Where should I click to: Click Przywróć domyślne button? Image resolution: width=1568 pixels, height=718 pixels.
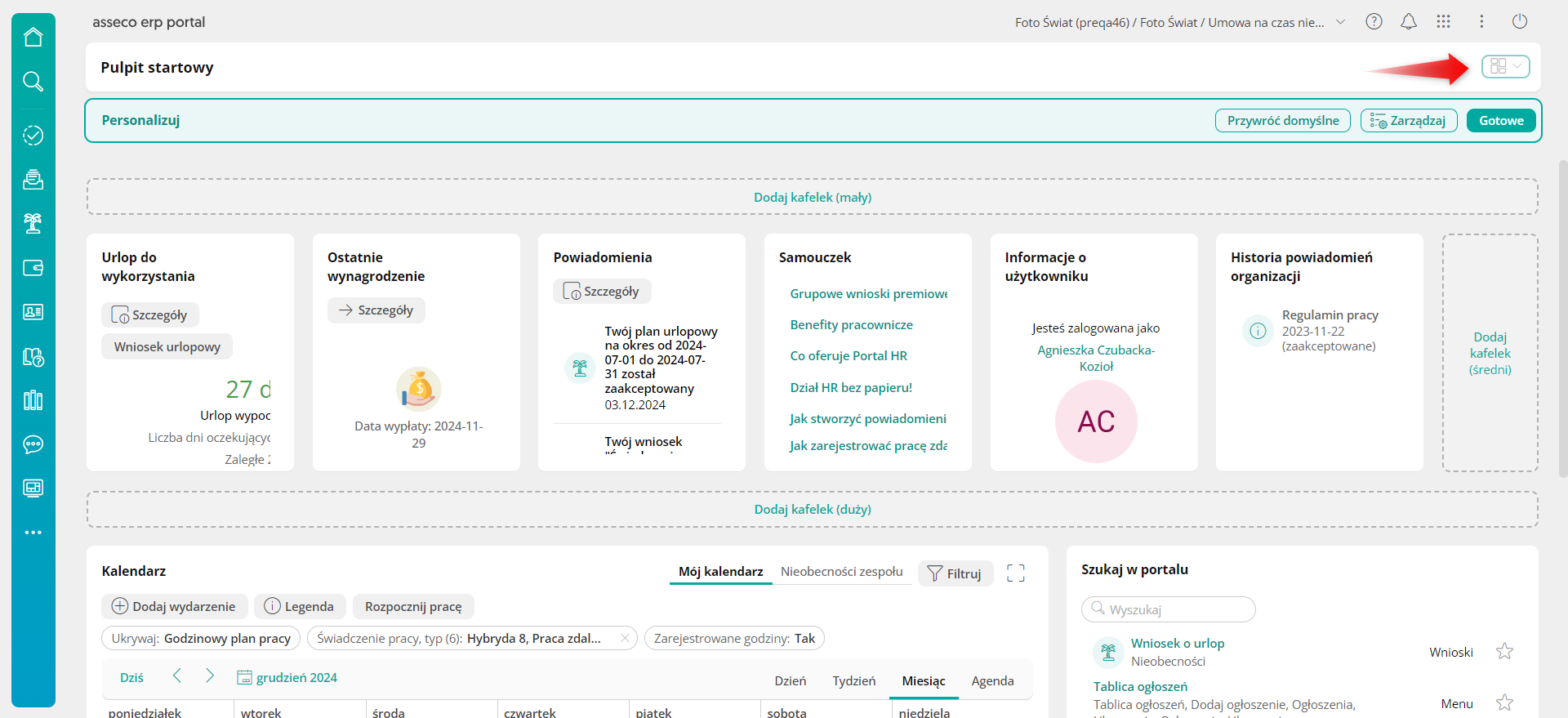1283,121
